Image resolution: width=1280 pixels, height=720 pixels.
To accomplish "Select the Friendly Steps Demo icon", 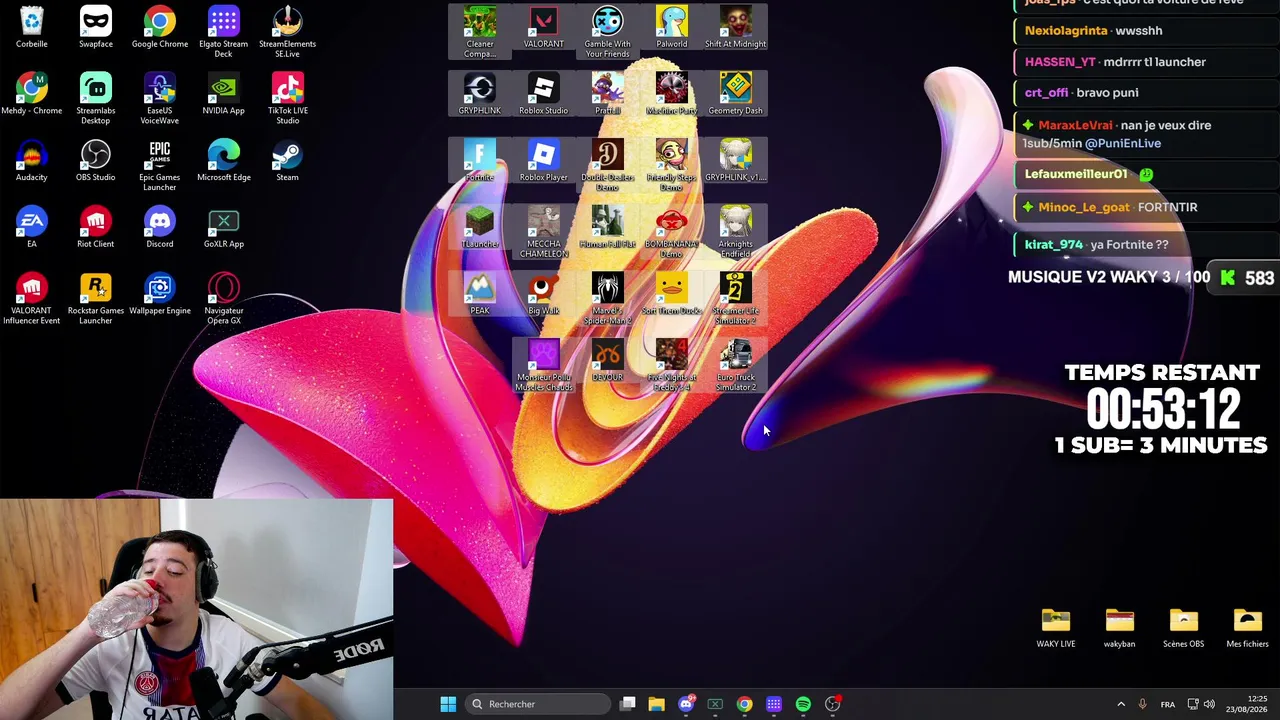I will (672, 167).
